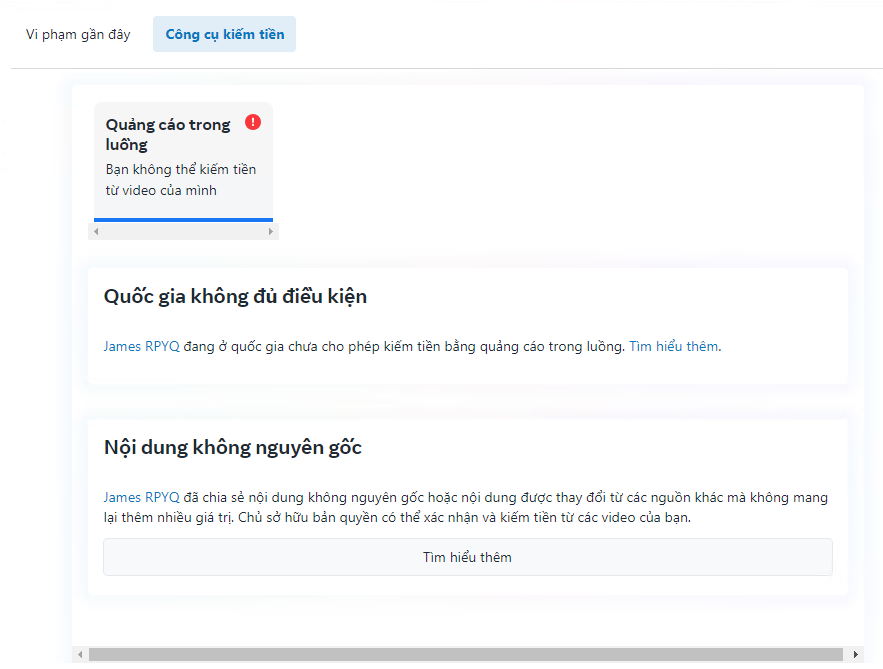Screen dimensions: 883x669
Task: Click the bottom horizontal scrollbar track
Action: click(466, 654)
